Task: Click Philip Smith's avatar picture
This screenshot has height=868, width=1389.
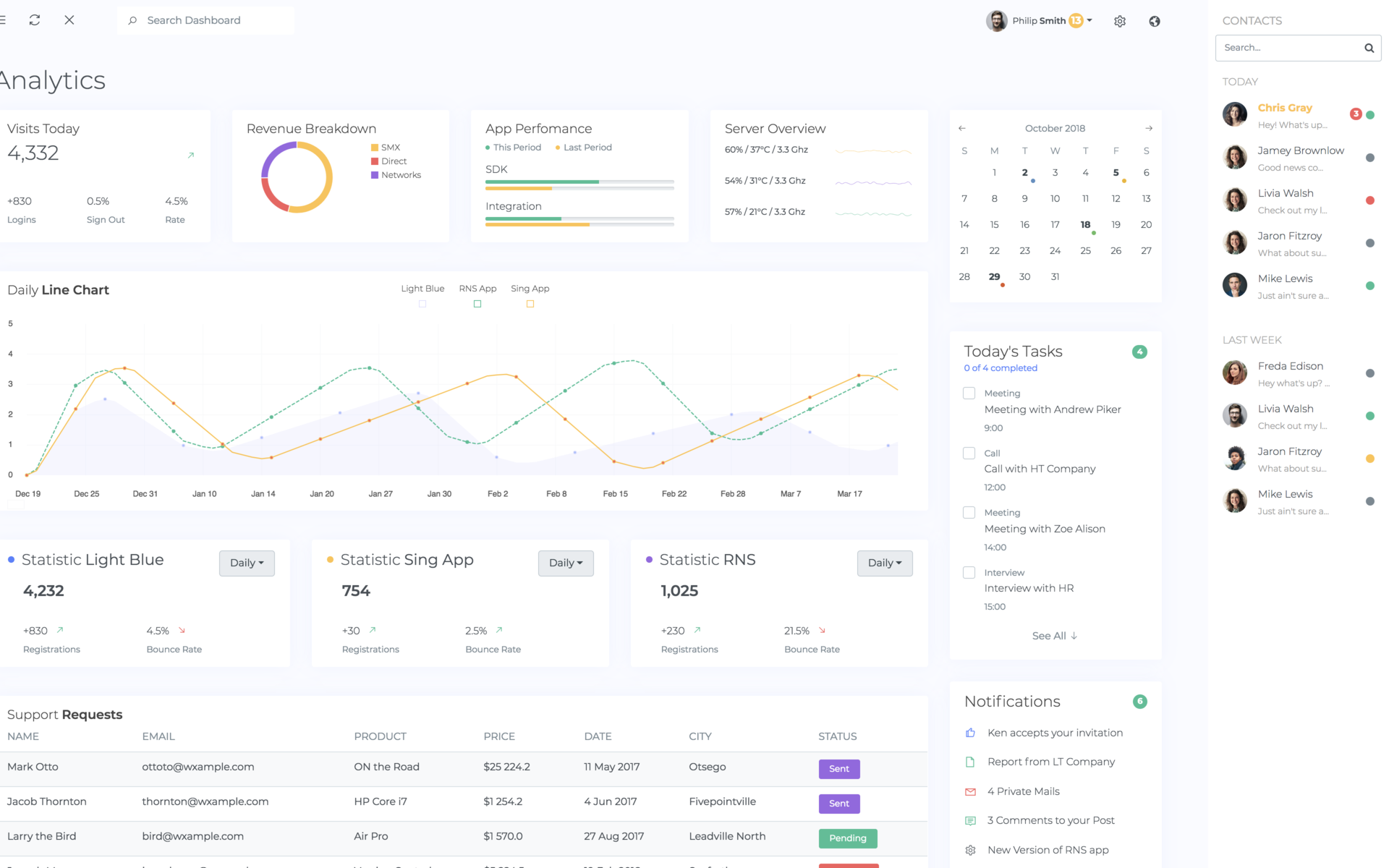Action: (x=997, y=20)
